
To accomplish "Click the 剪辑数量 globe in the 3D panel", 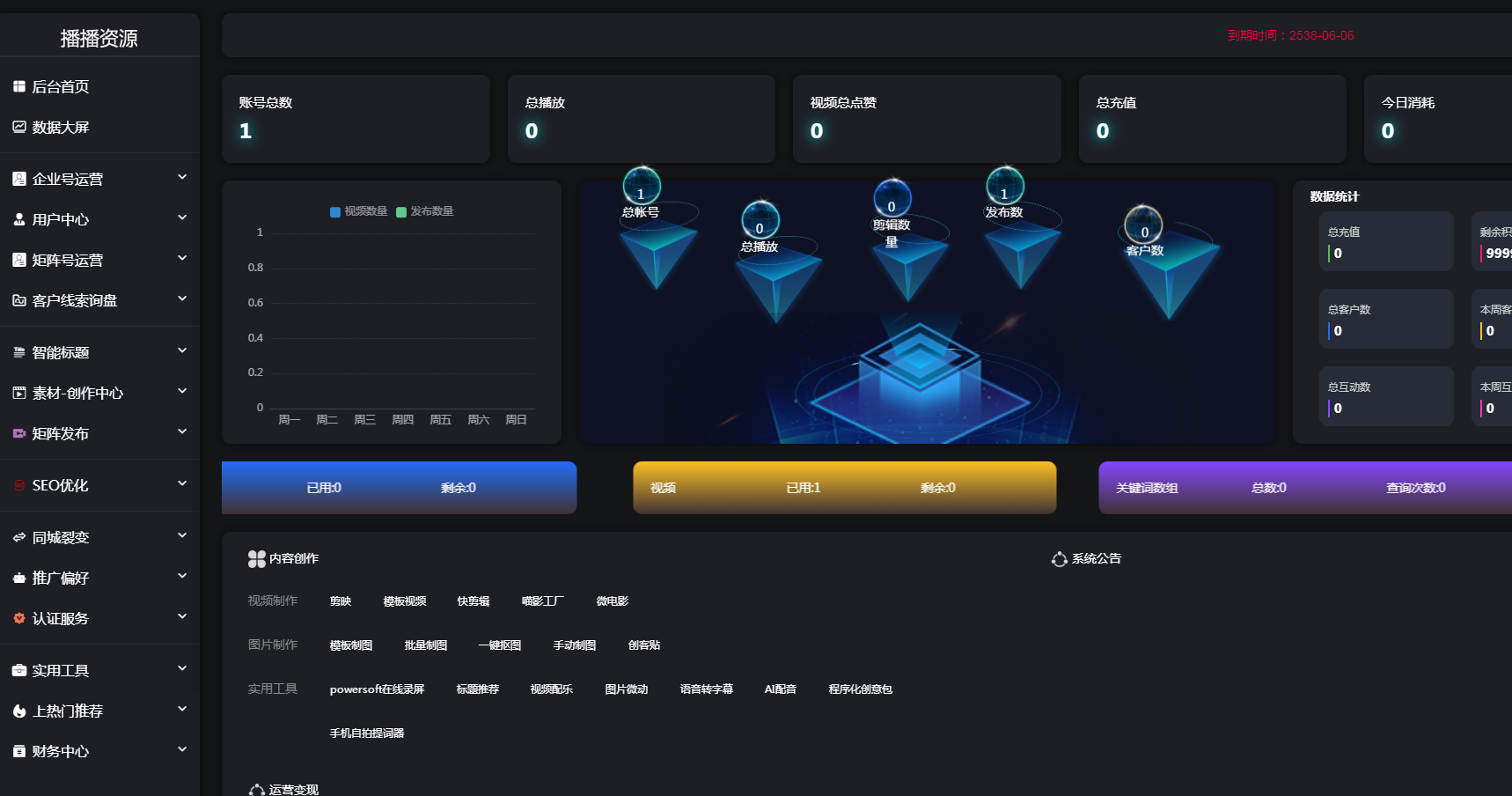I will 892,198.
